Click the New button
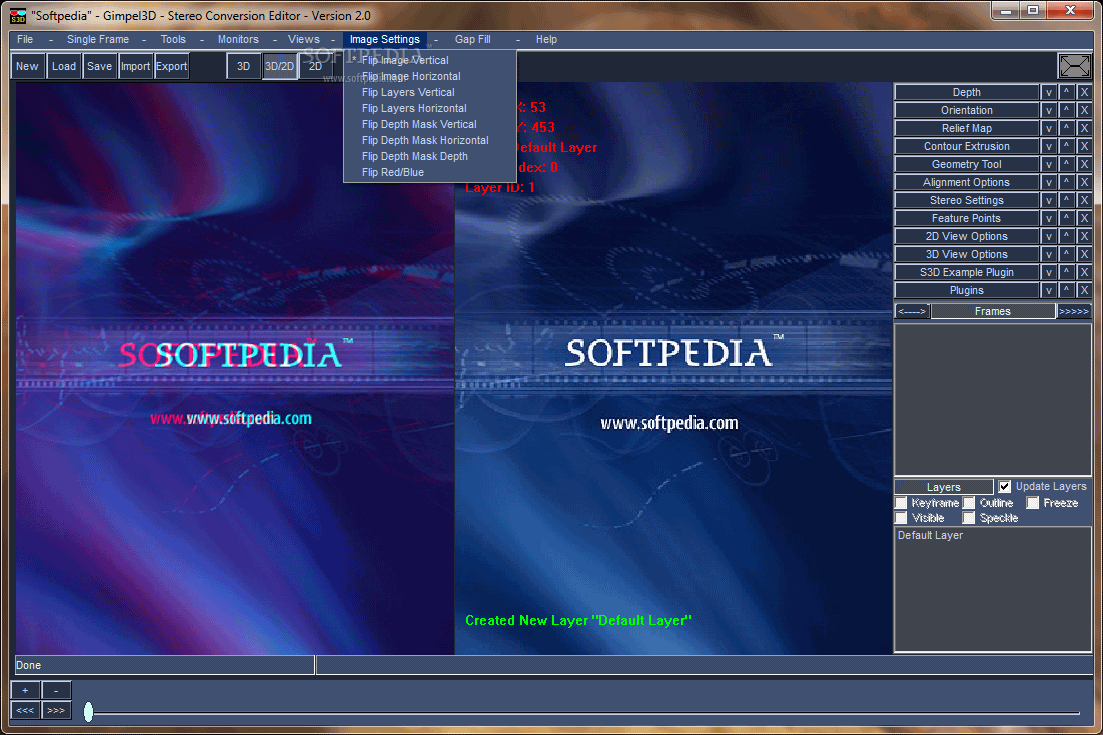 point(27,66)
